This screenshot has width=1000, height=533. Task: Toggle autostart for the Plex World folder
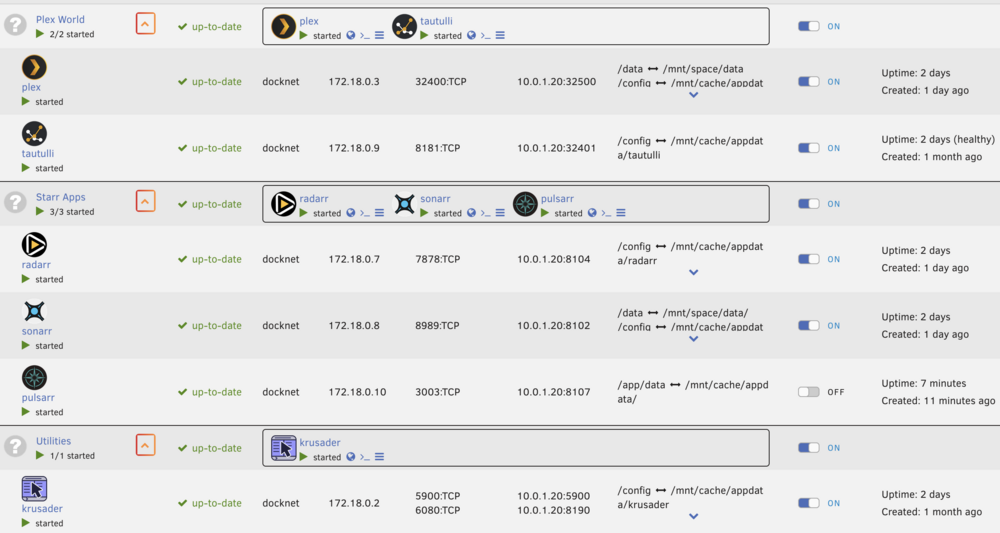coord(809,26)
